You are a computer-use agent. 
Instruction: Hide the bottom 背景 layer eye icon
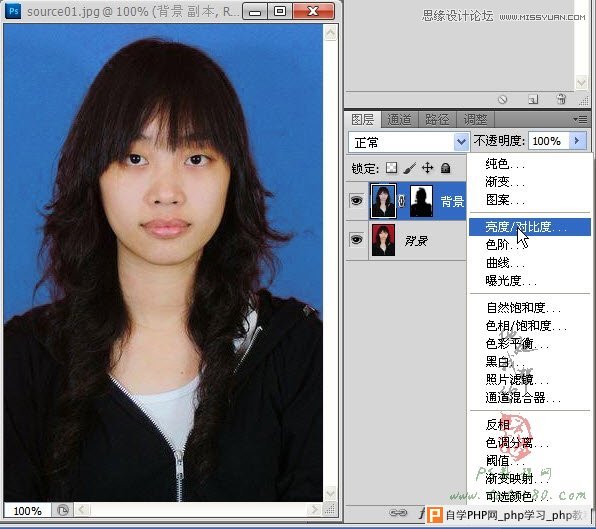(356, 240)
